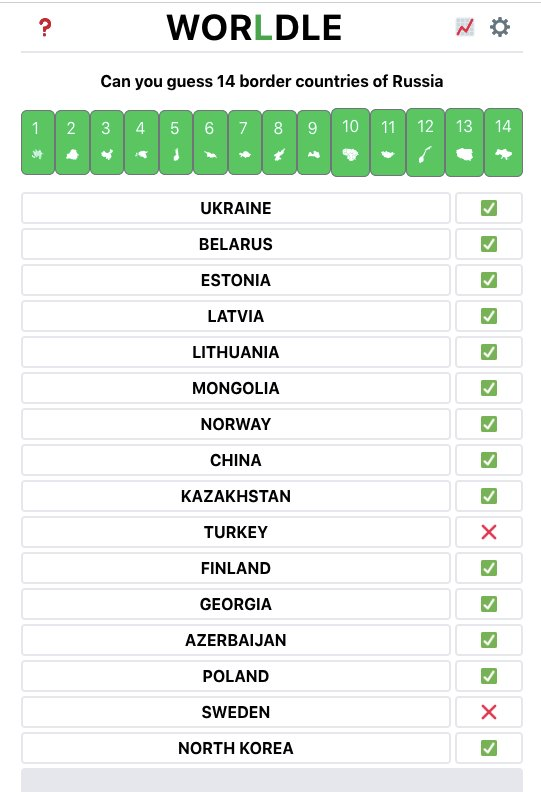Select country silhouette tile number 3
The height and width of the screenshot is (792, 541).
pos(107,142)
